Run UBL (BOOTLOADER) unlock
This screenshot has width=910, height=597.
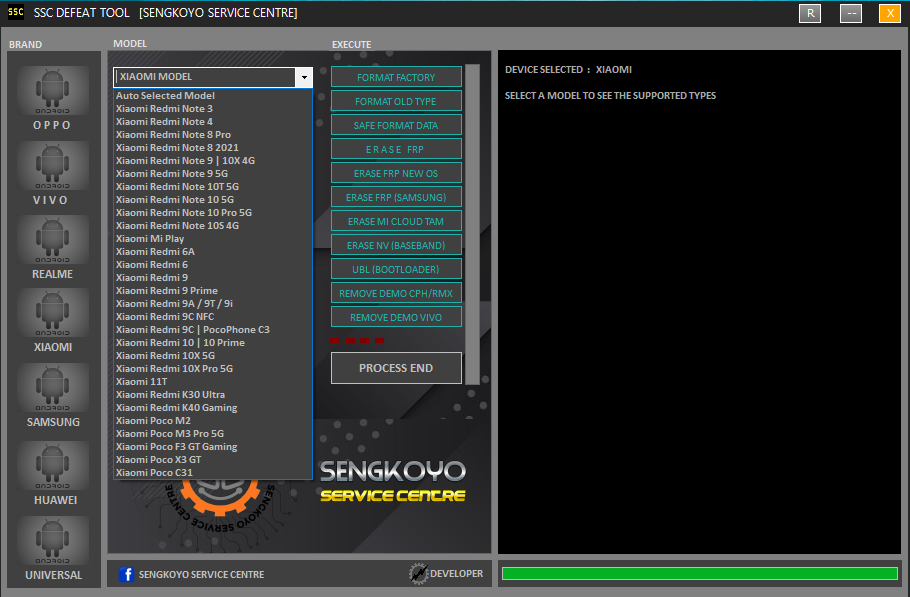tap(395, 268)
